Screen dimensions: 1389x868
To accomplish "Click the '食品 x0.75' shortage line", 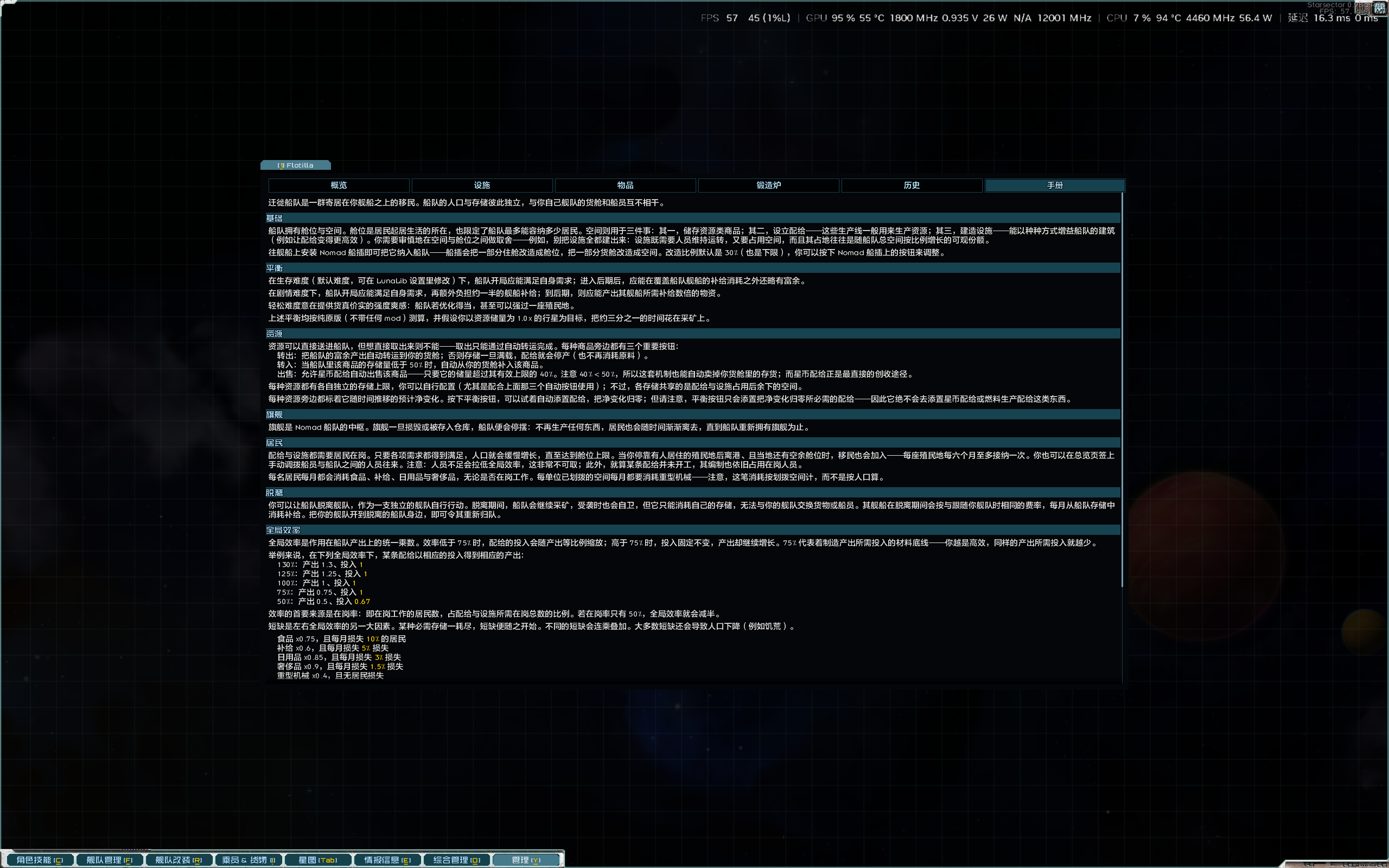I will pos(341,639).
